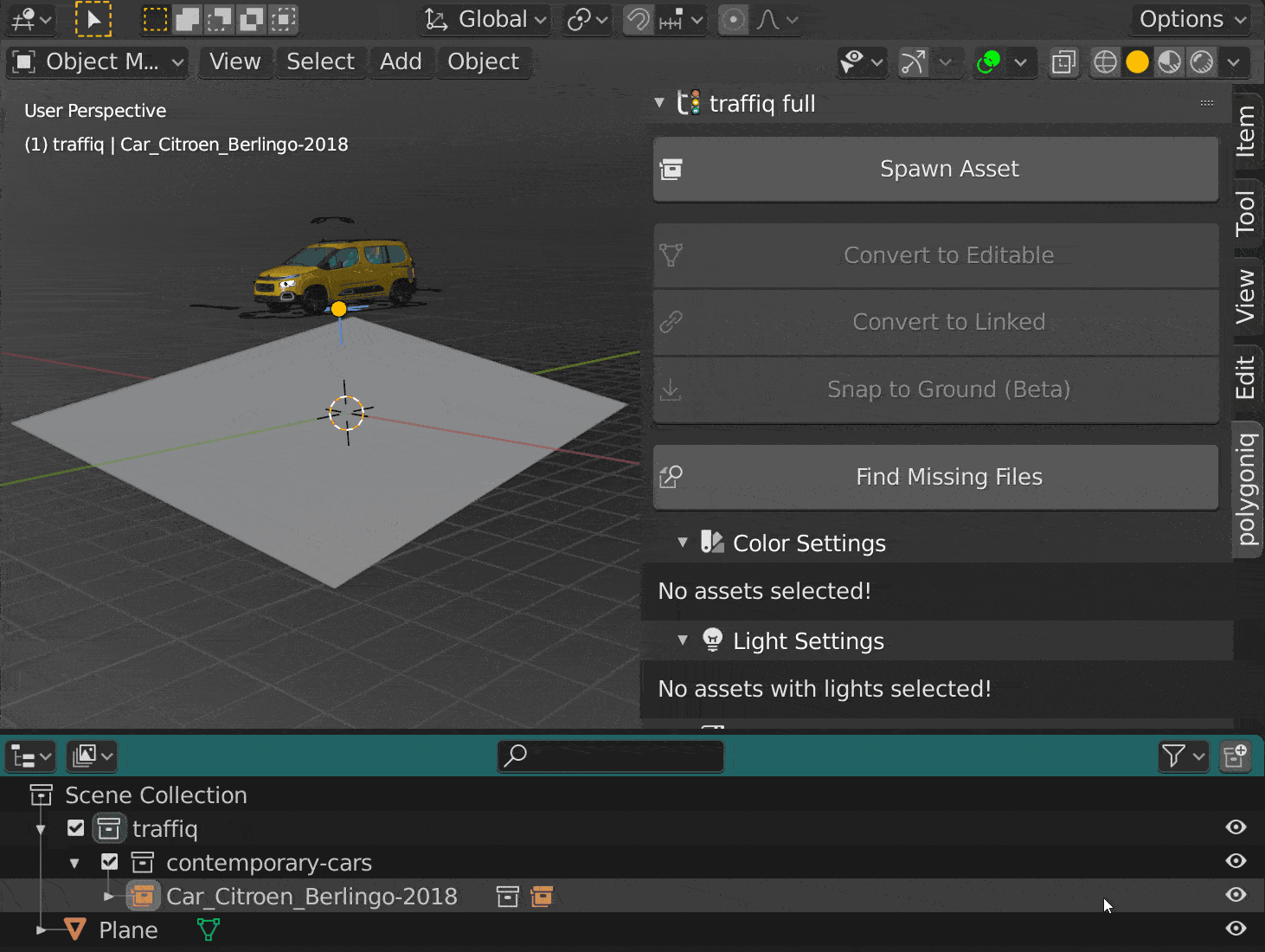1265x952 pixels.
Task: Toggle the snapping magnet icon
Action: tap(639, 19)
